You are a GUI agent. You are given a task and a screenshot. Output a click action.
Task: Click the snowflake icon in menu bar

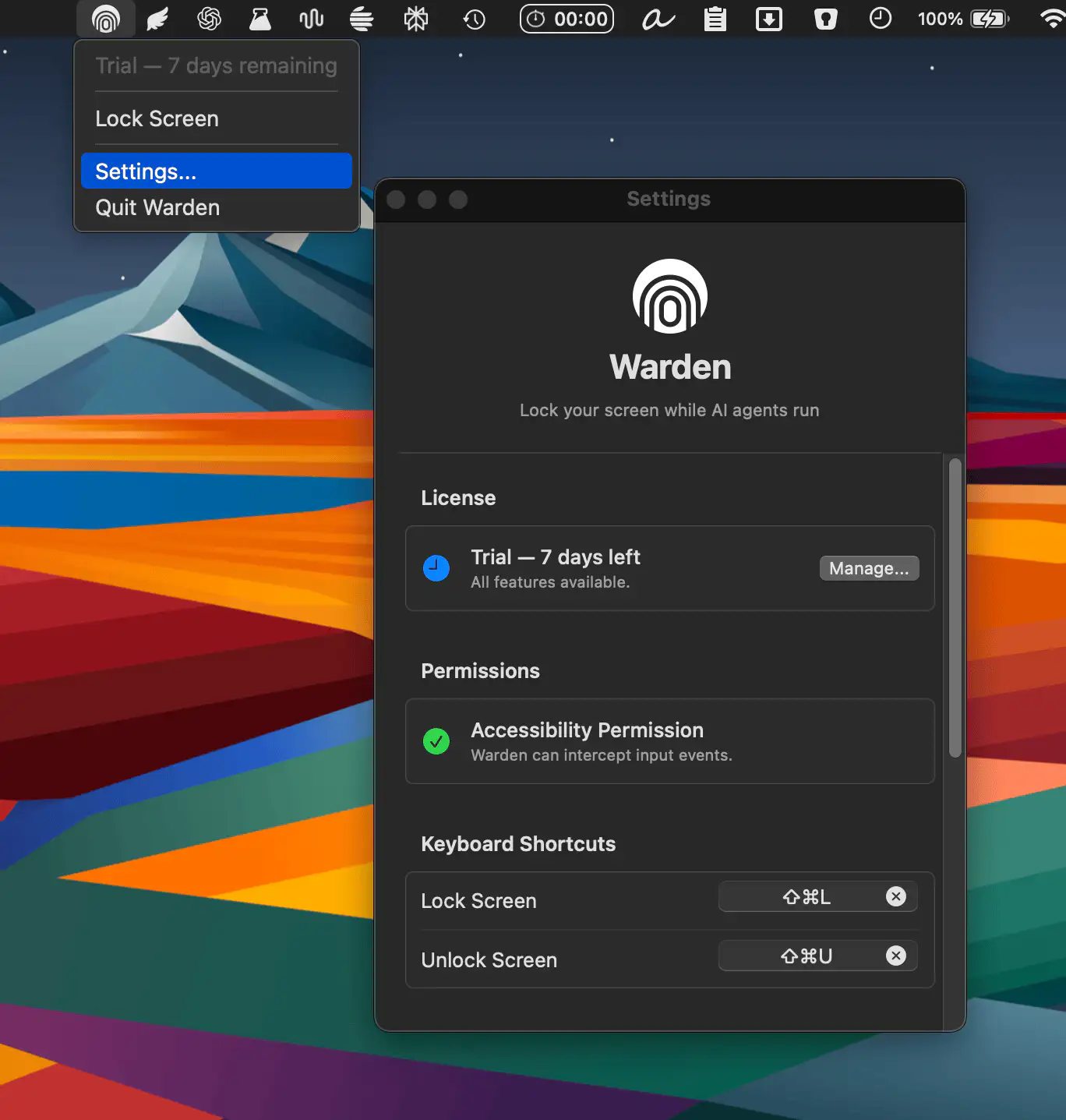pyautogui.click(x=415, y=19)
